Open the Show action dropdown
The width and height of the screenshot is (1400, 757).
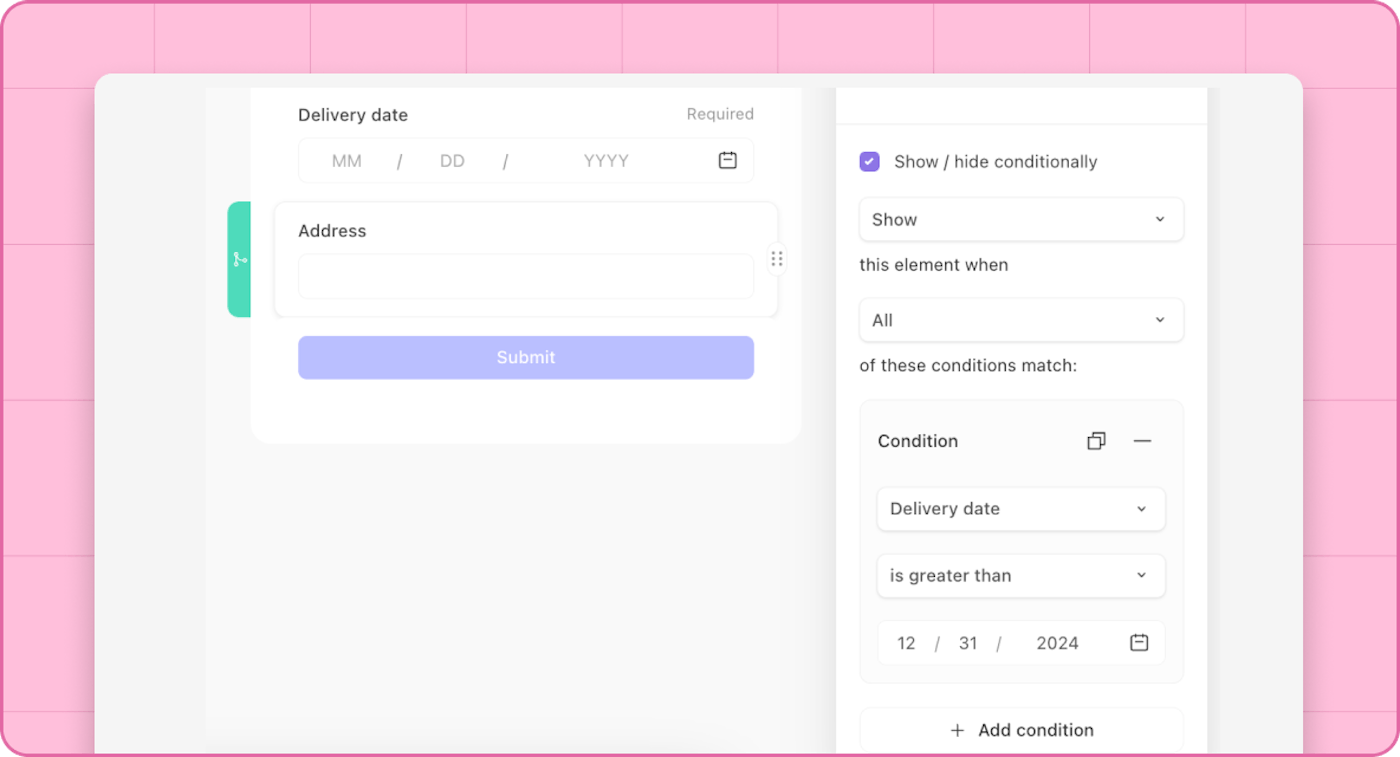1021,220
